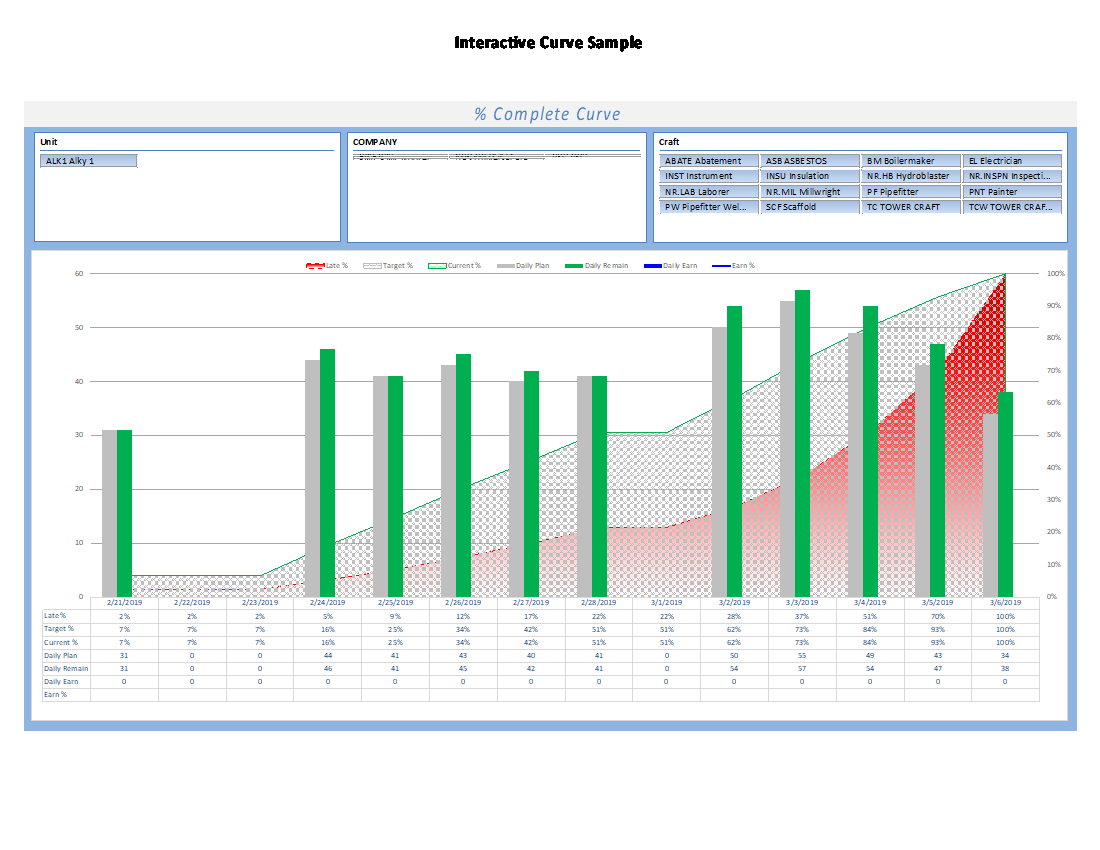Toggle the ABATE Abatement craft filter
The image size is (1100, 850).
pyautogui.click(x=709, y=161)
